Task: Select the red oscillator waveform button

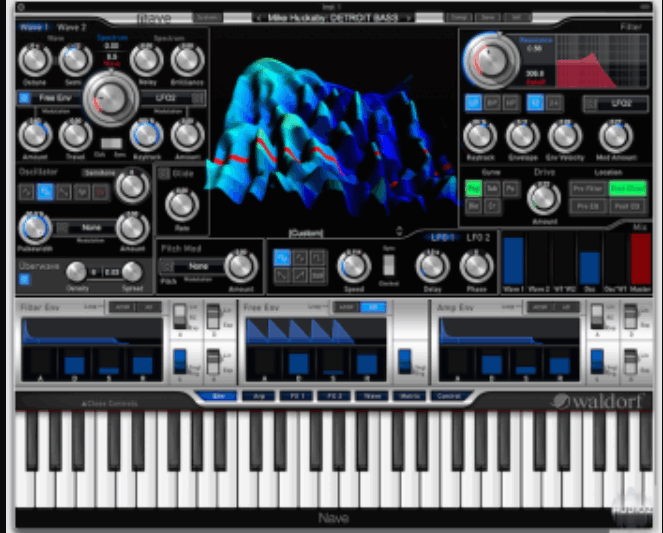Action: click(101, 192)
